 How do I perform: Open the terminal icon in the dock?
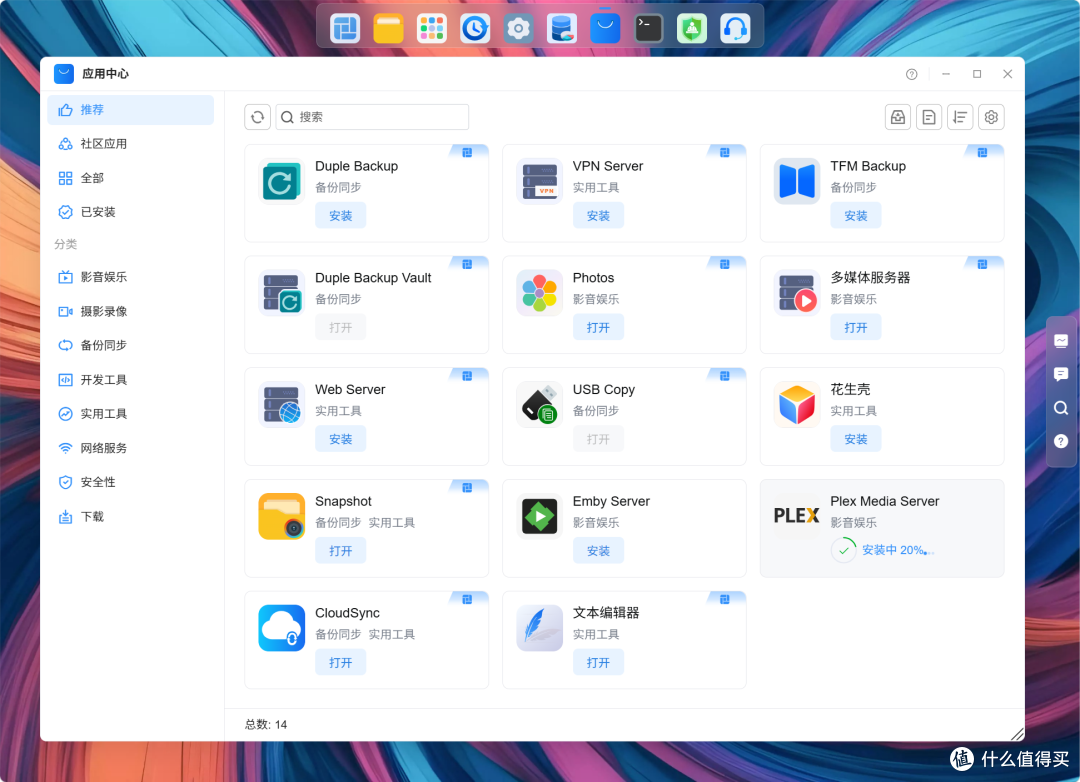(648, 29)
